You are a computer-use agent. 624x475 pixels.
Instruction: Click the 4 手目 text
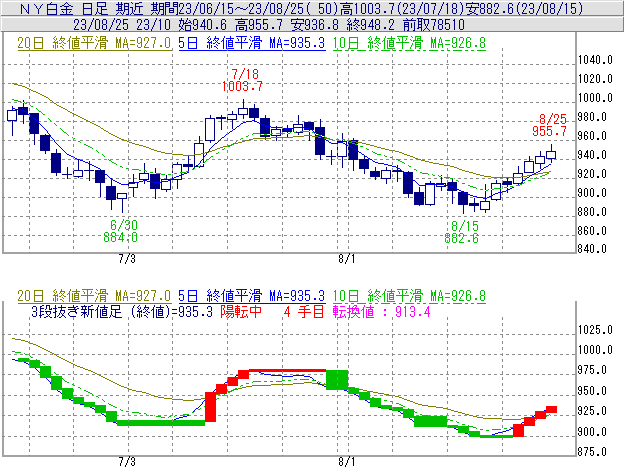tap(304, 311)
